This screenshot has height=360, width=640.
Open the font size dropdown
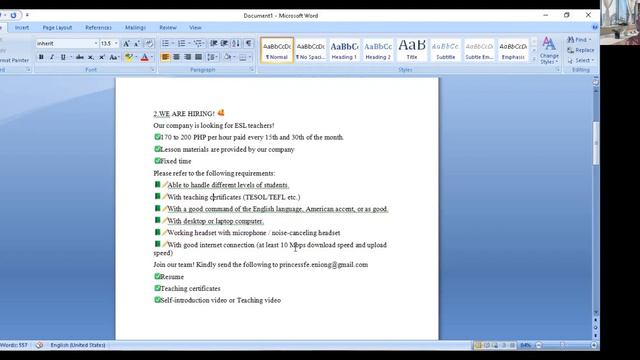point(116,44)
